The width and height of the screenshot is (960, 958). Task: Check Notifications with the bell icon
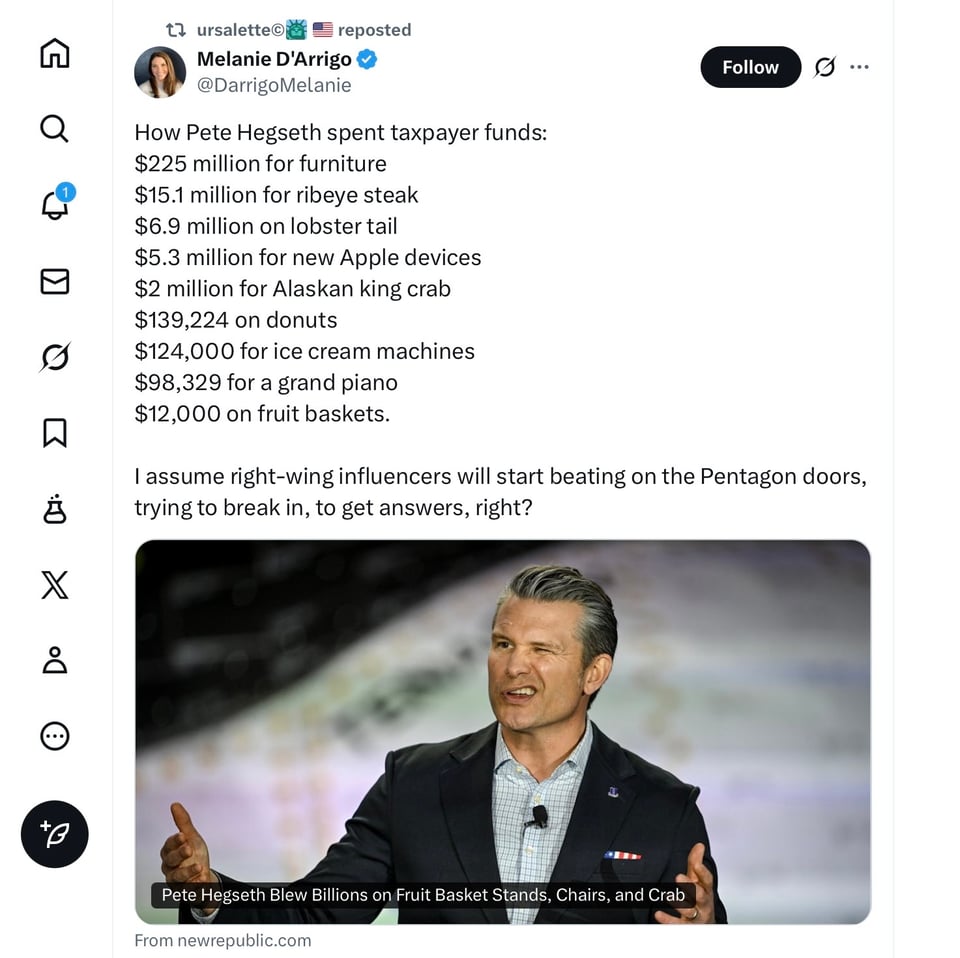(54, 204)
